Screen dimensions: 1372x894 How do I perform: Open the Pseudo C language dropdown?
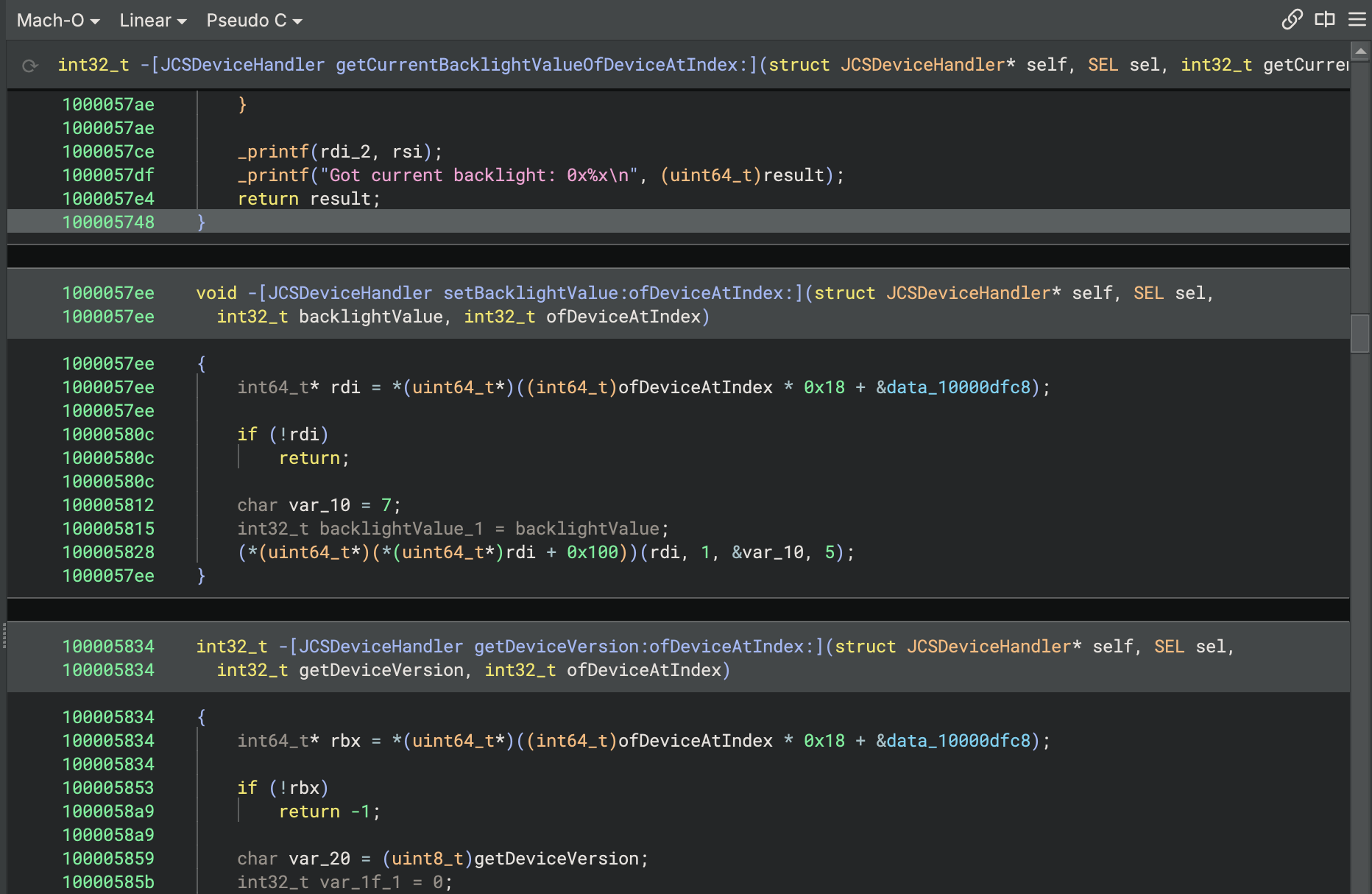254,21
